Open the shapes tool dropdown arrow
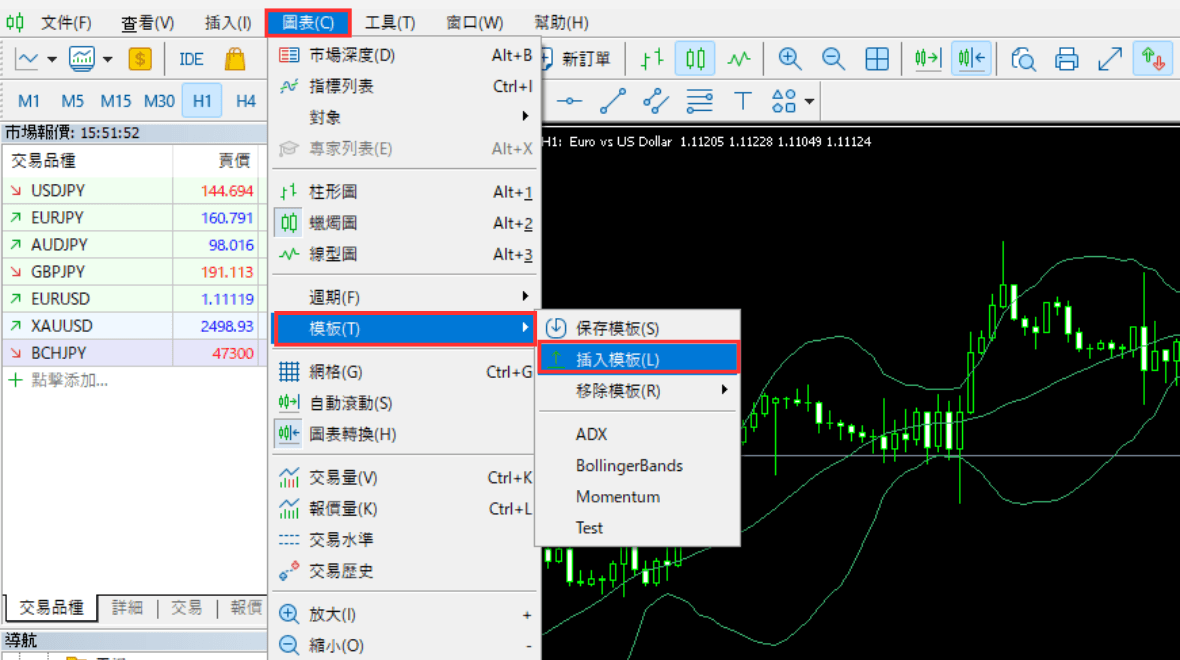The image size is (1180, 660). [809, 101]
